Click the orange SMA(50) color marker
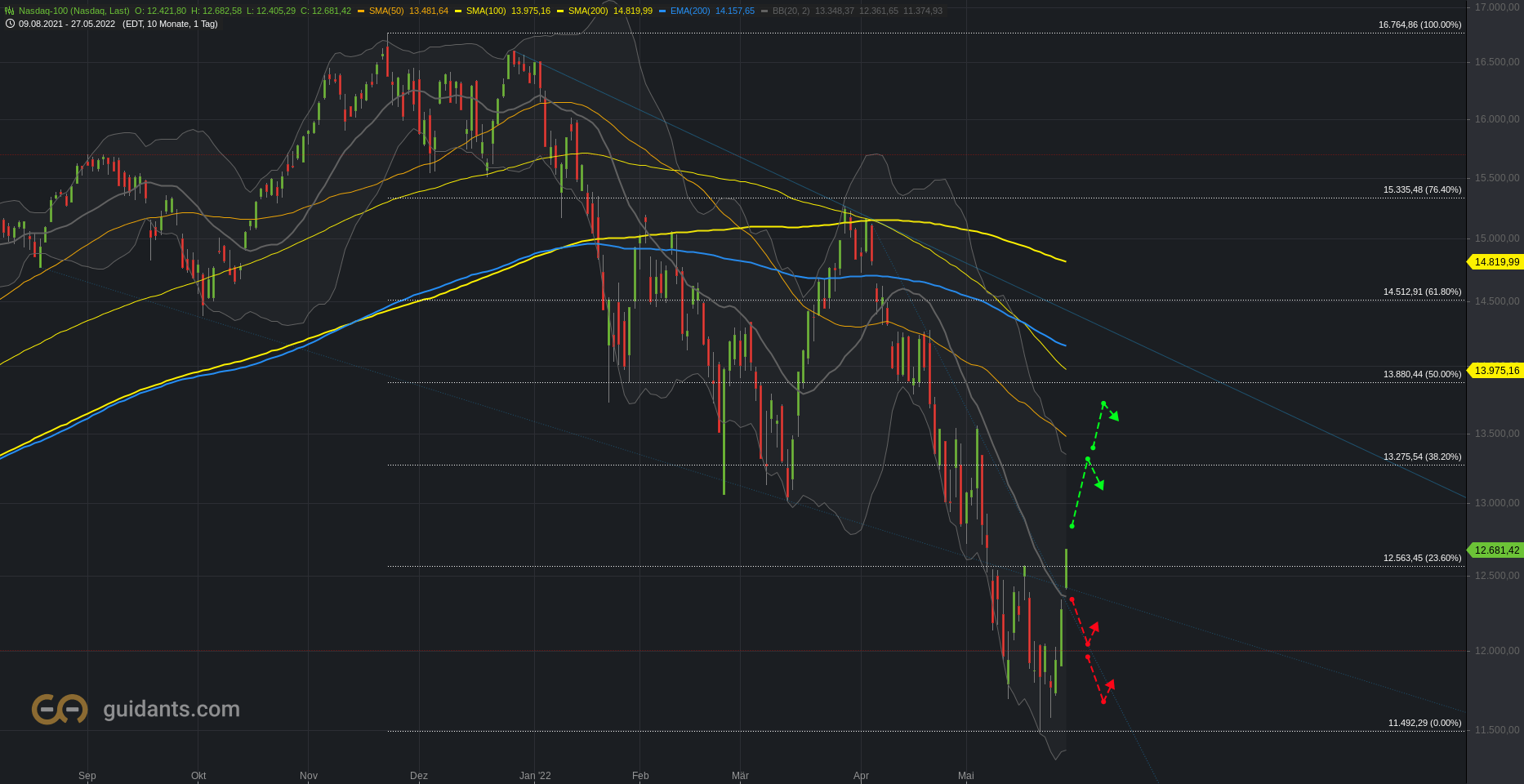1524x784 pixels. pos(361,11)
